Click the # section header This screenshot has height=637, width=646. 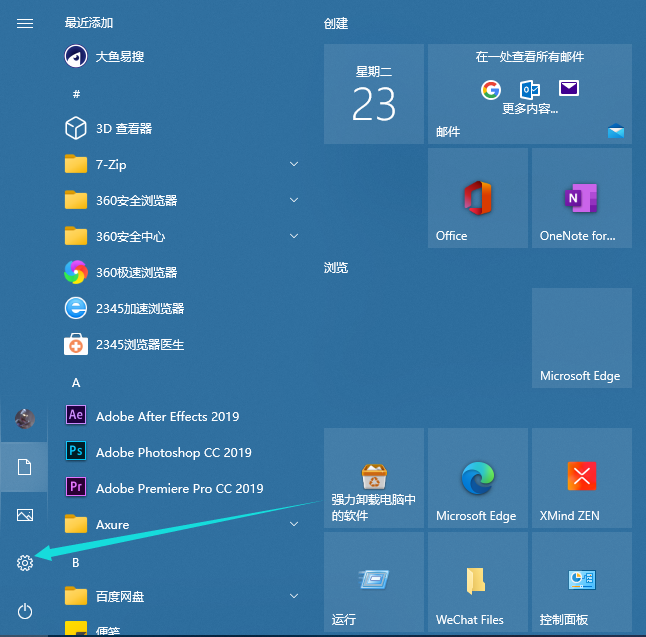click(x=76, y=94)
